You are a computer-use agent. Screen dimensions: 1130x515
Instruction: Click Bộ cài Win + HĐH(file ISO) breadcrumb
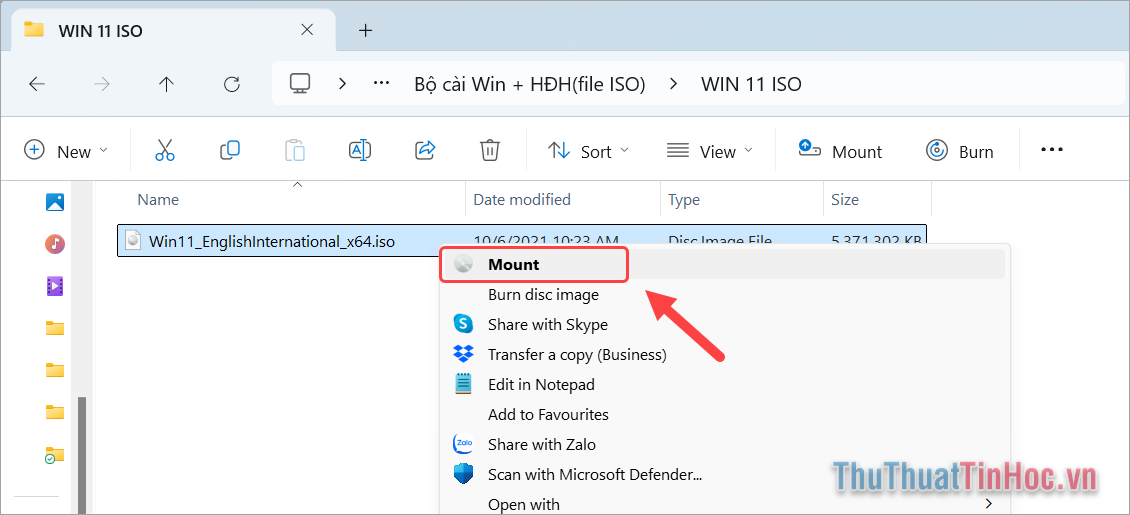[530, 84]
